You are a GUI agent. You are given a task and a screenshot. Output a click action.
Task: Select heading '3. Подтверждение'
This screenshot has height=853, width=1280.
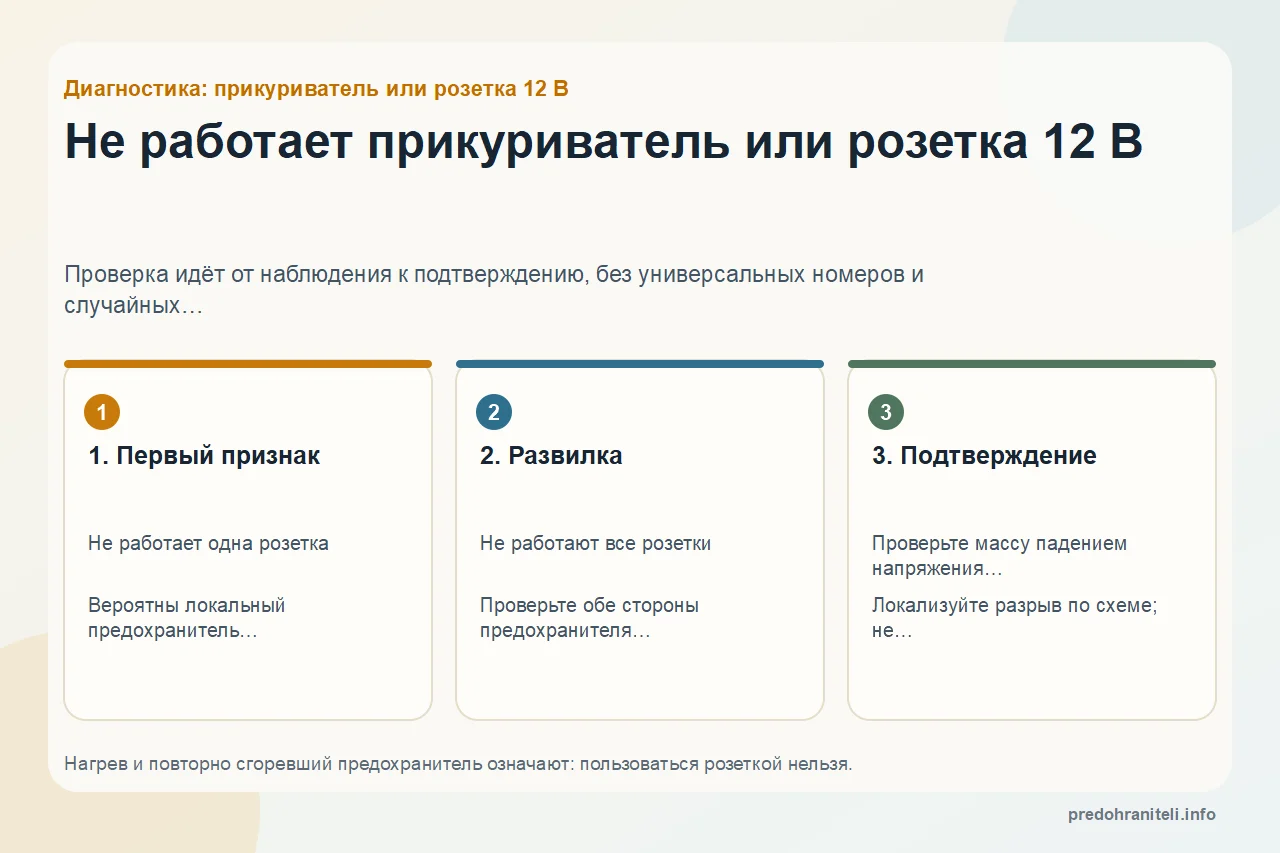[x=984, y=456]
